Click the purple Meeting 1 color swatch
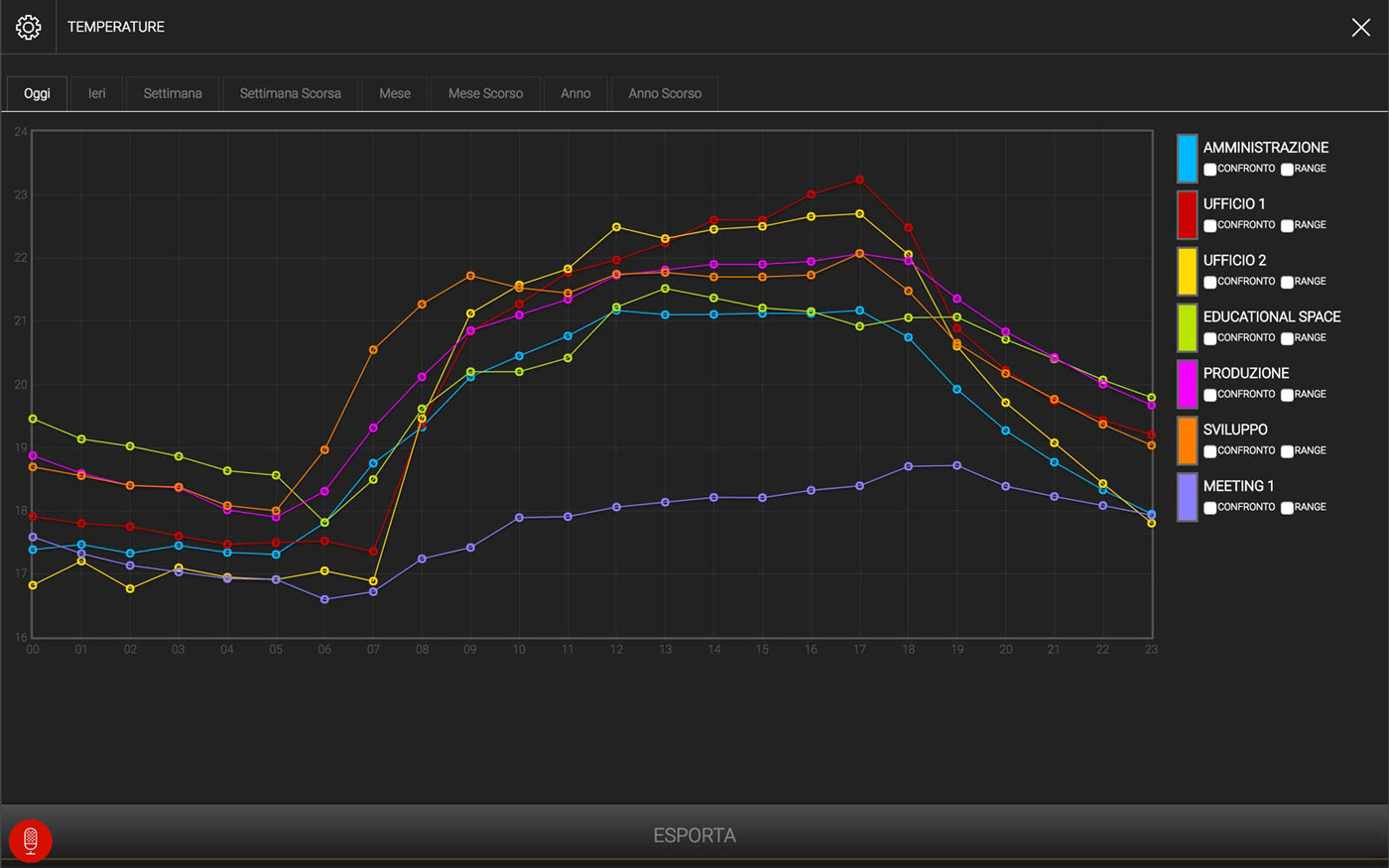 [1187, 497]
